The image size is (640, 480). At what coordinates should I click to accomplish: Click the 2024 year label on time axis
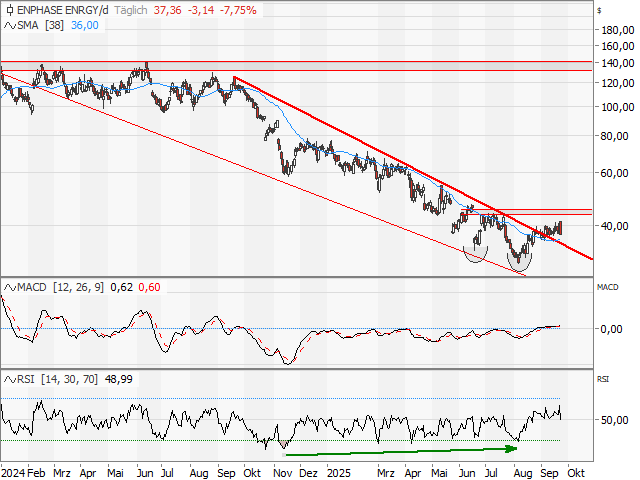(x=13, y=473)
